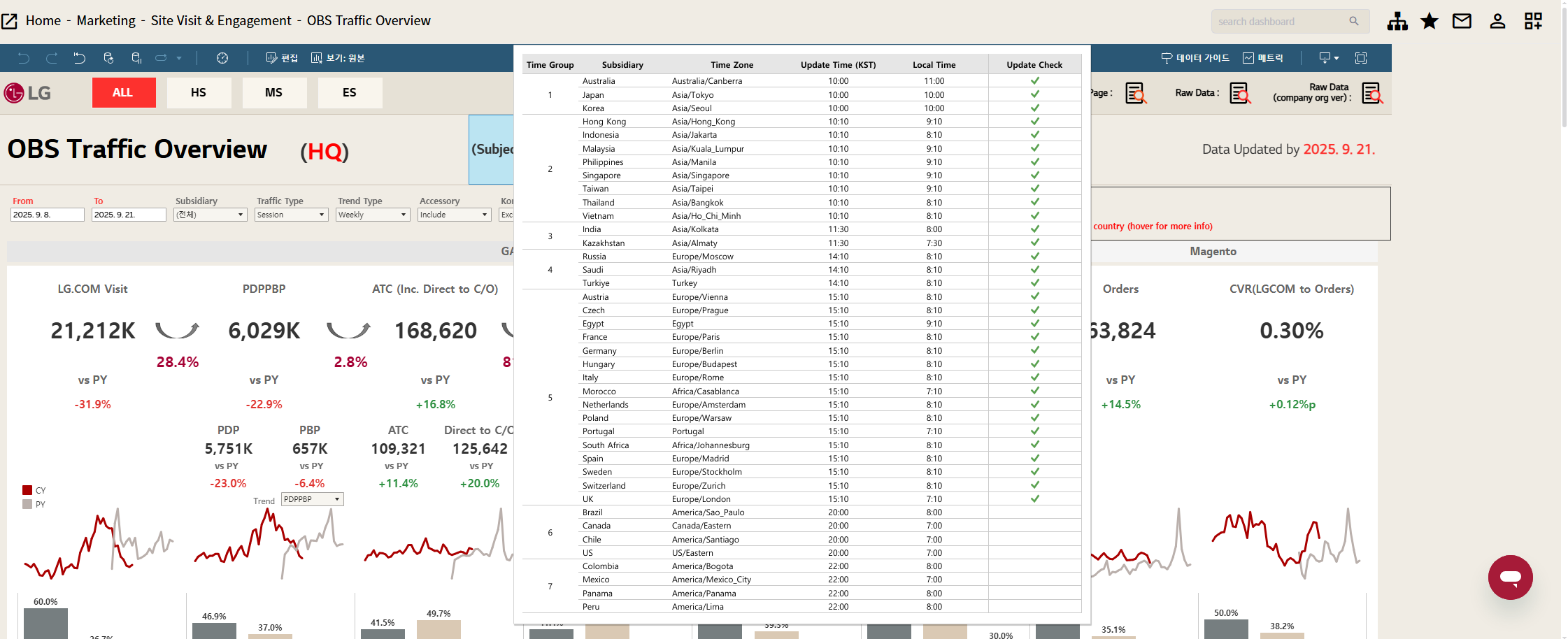Click Marketing in the breadcrumb
Viewport: 1568px width, 639px height.
(x=106, y=21)
